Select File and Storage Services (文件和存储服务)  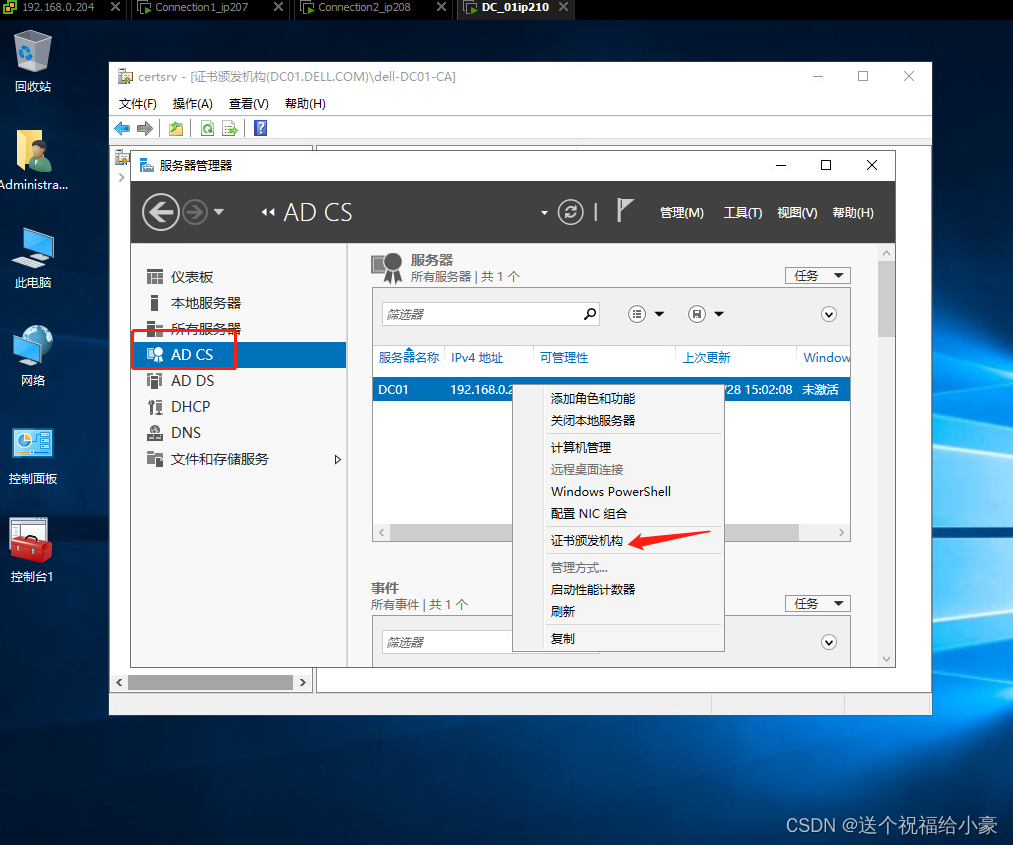click(219, 459)
